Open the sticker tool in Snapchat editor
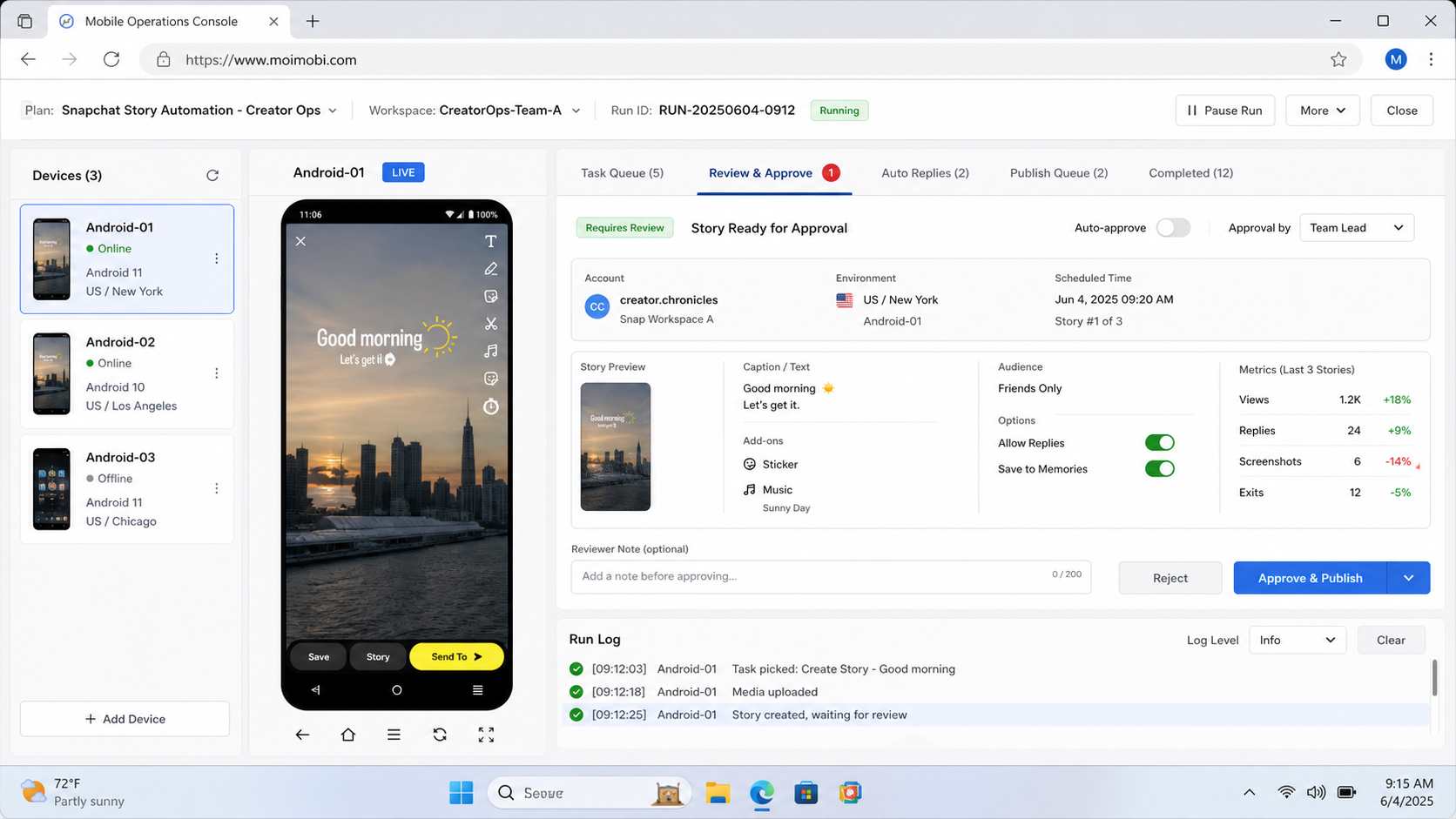Screen dimensions: 1456x819 point(491,296)
